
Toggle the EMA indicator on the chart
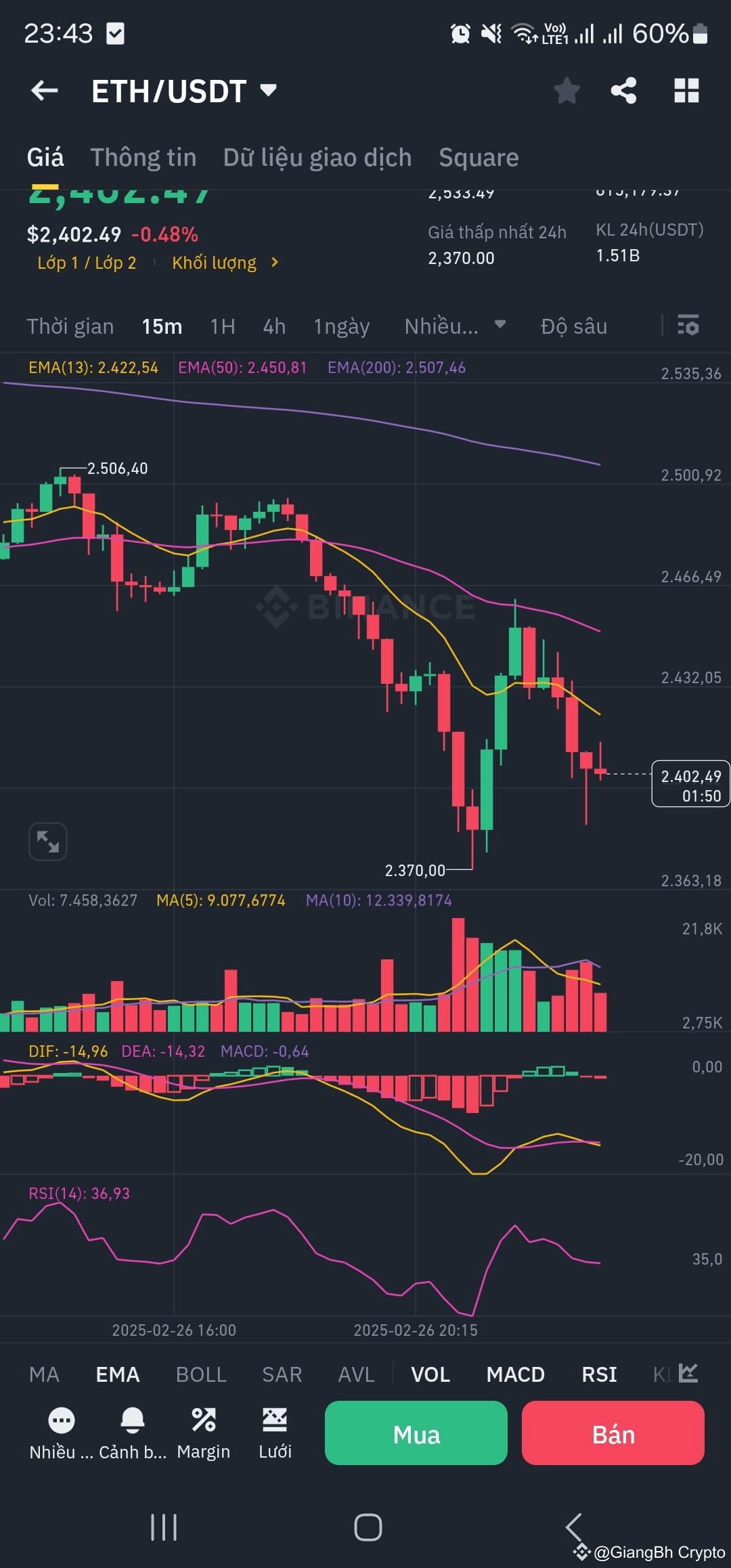(117, 1374)
